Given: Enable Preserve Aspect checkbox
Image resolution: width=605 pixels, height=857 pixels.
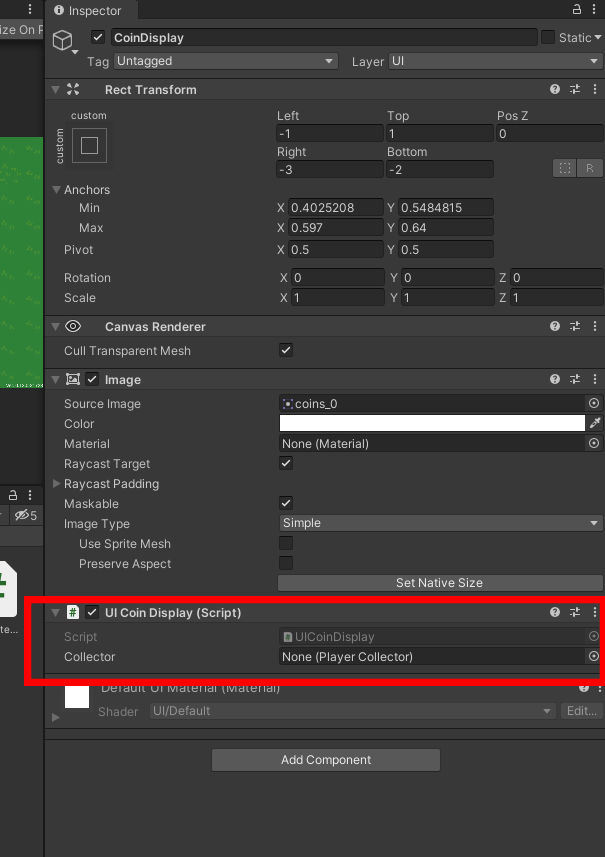Looking at the screenshot, I should (286, 563).
